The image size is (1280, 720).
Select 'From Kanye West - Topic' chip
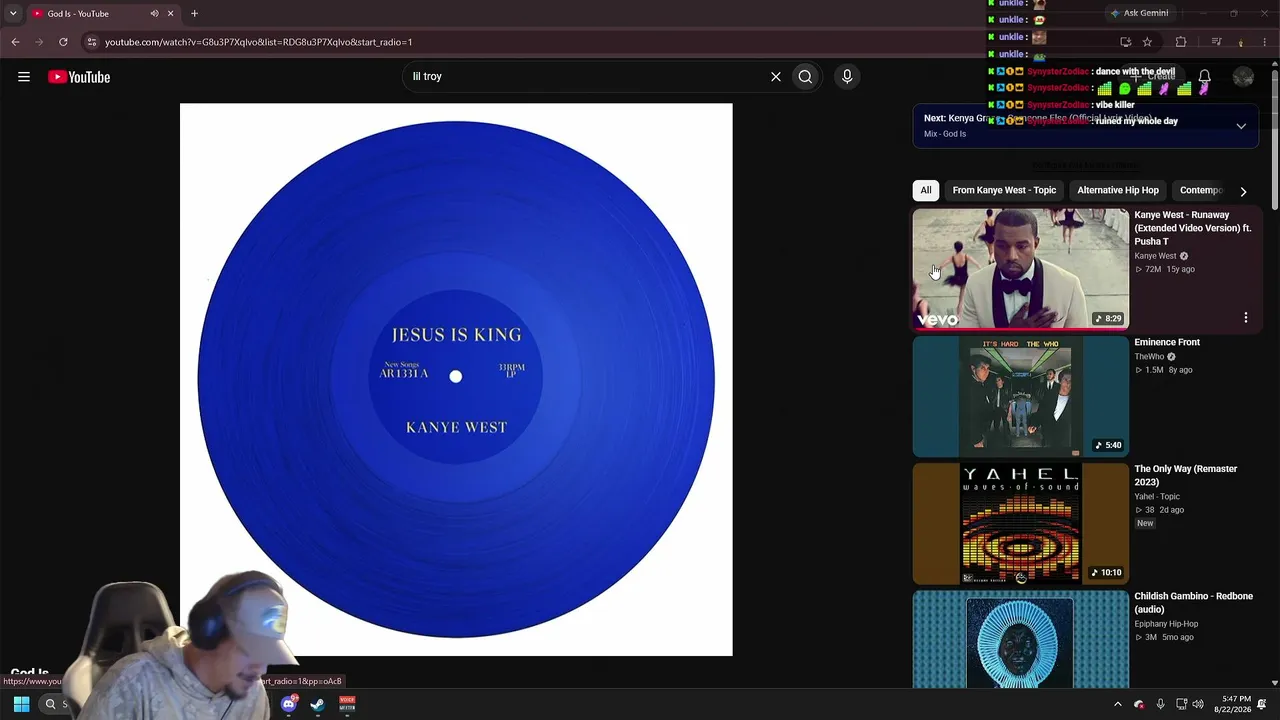(1004, 190)
